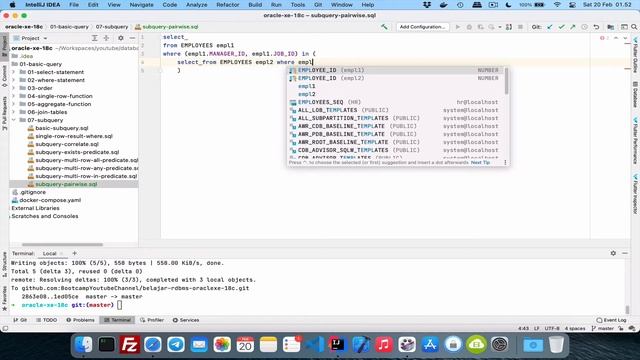Toggle the Project tool window side tab
This screenshot has width=640, height=360.
coord(4,46)
